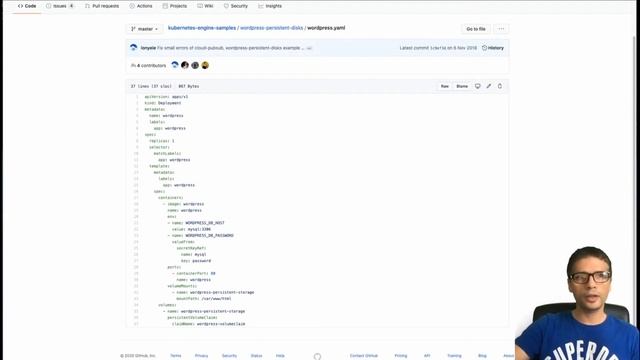Open the master branch dropdown
The width and height of the screenshot is (640, 360).
(144, 29)
